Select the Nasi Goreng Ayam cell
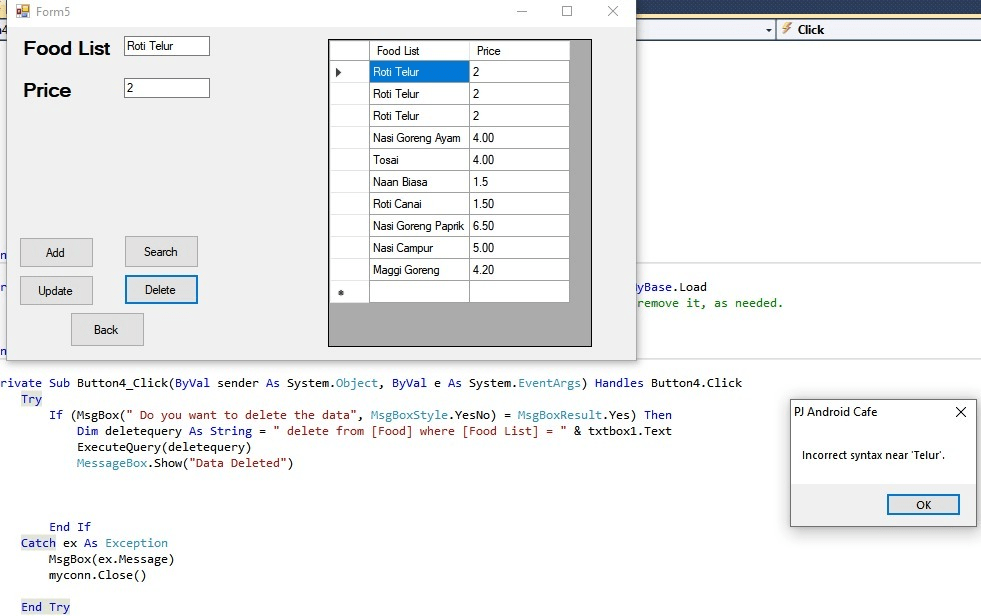The image size is (981, 616). coord(419,138)
